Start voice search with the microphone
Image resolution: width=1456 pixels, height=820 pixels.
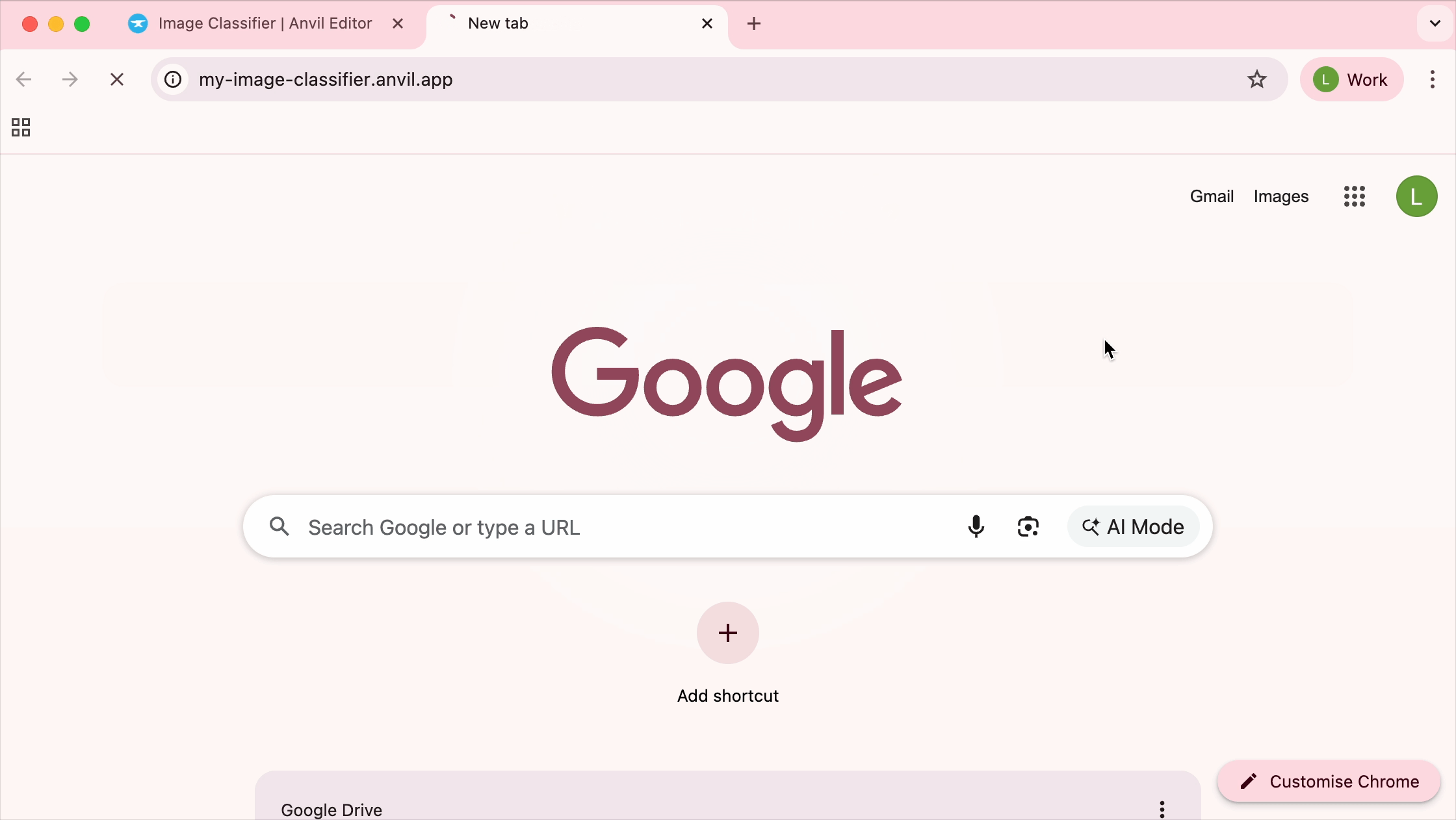[x=976, y=526]
